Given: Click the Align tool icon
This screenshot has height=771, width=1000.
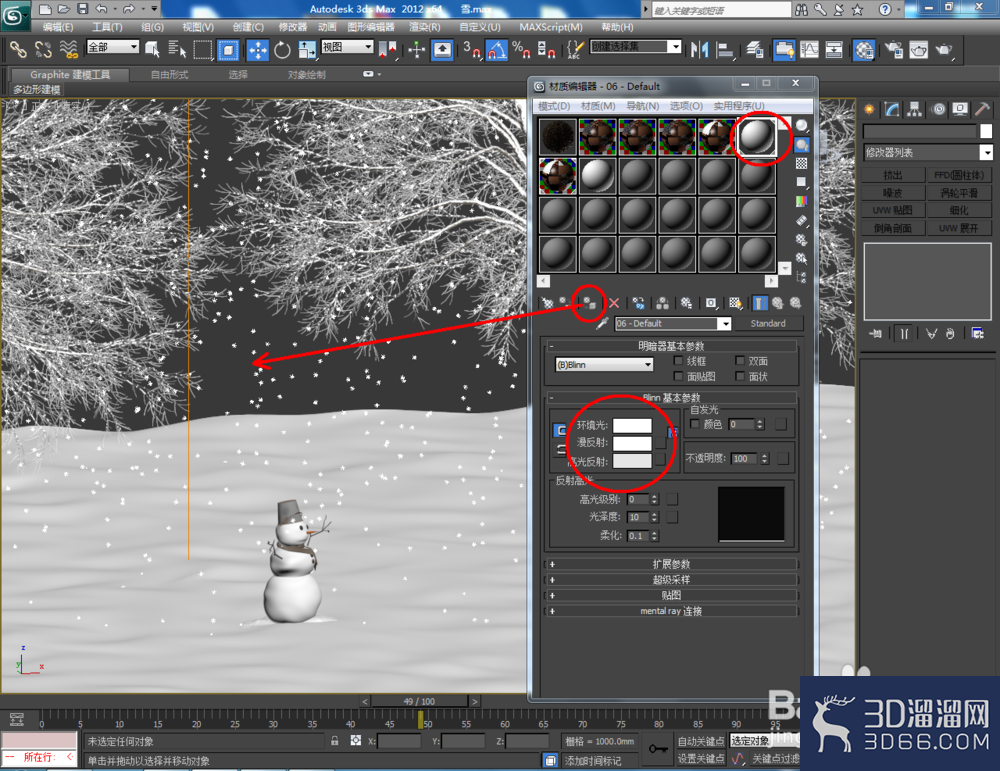Looking at the screenshot, I should (724, 49).
